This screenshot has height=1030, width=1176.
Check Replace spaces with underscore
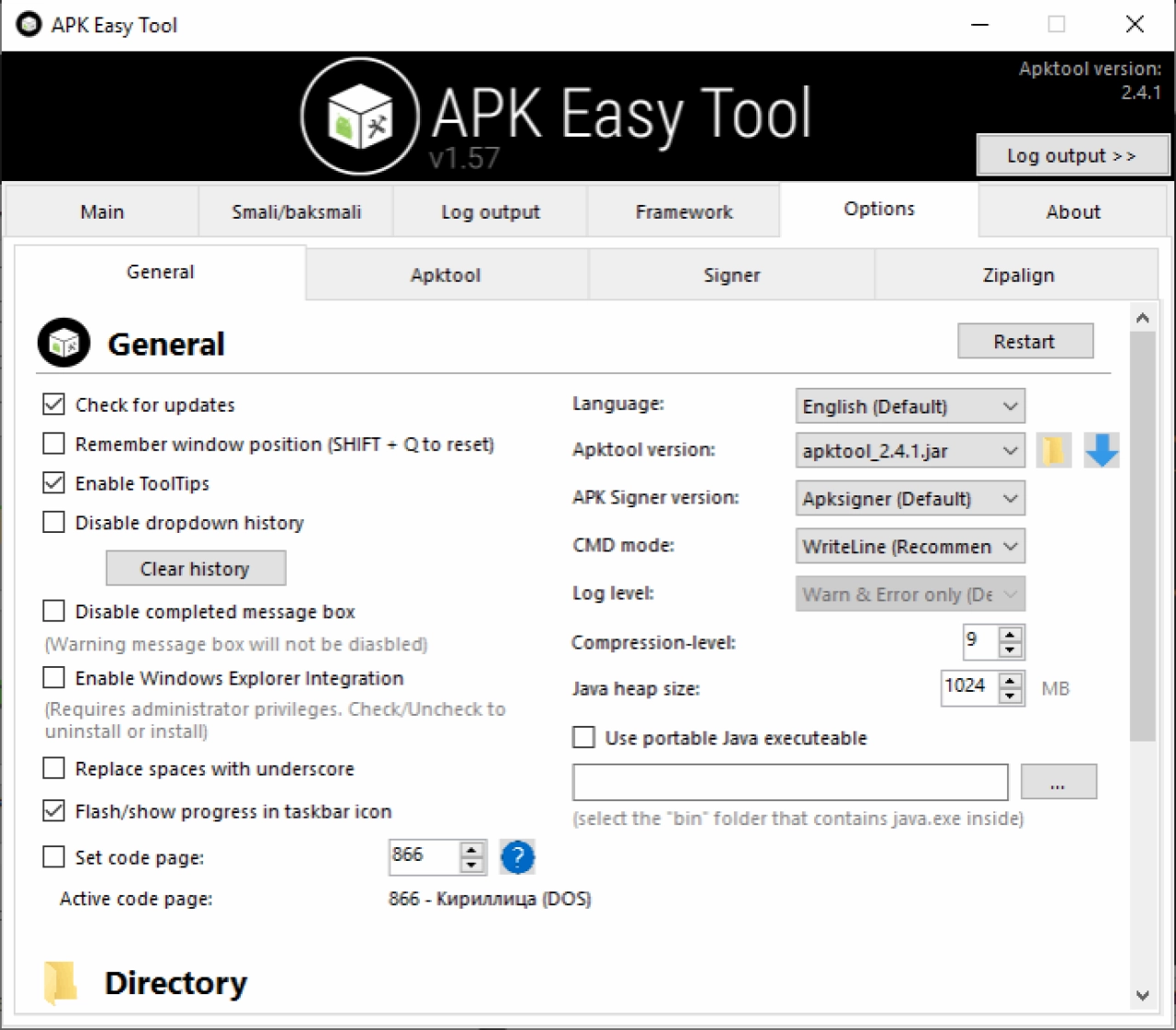coord(54,768)
